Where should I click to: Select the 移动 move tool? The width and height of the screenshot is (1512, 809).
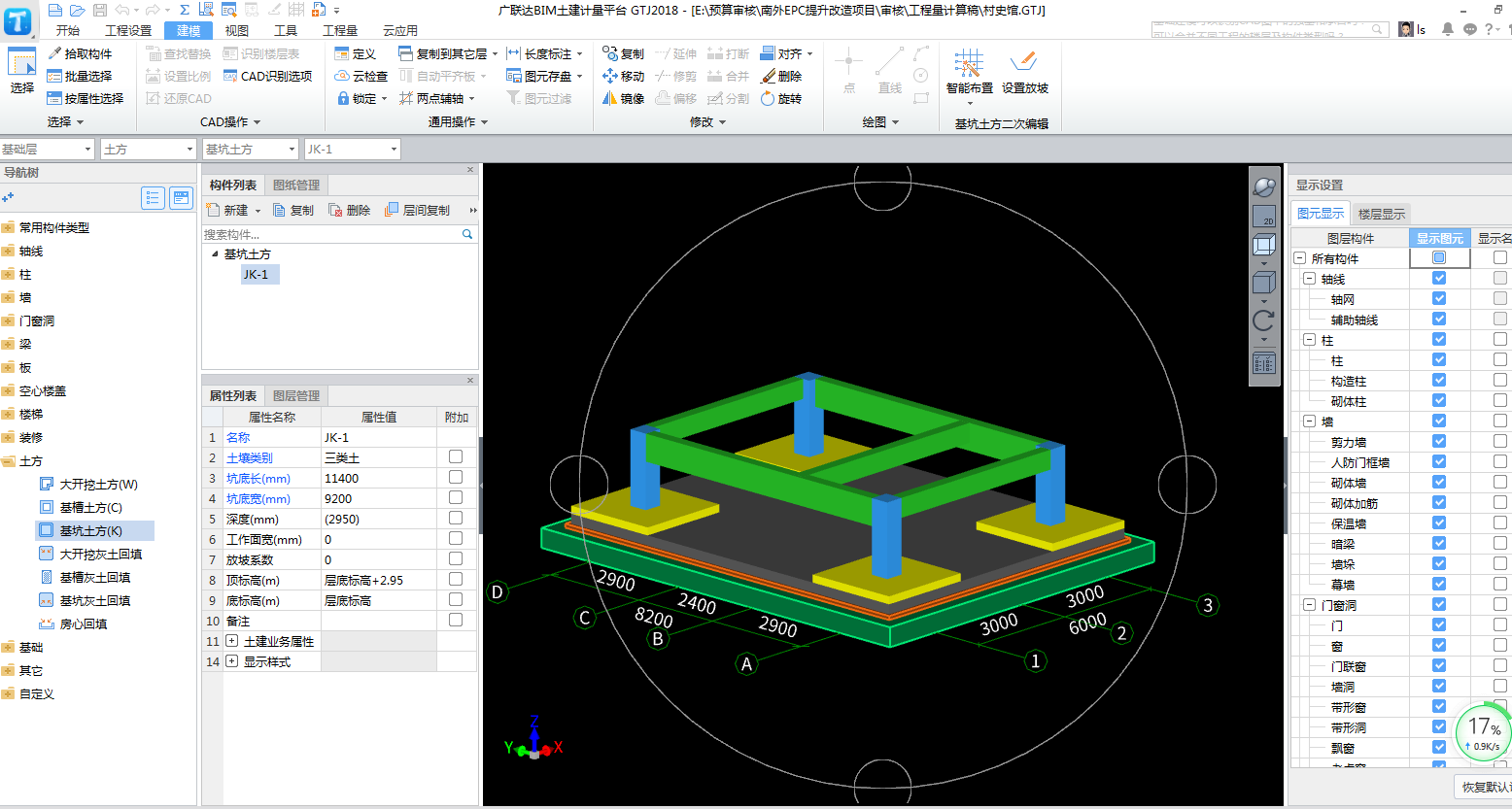(623, 76)
